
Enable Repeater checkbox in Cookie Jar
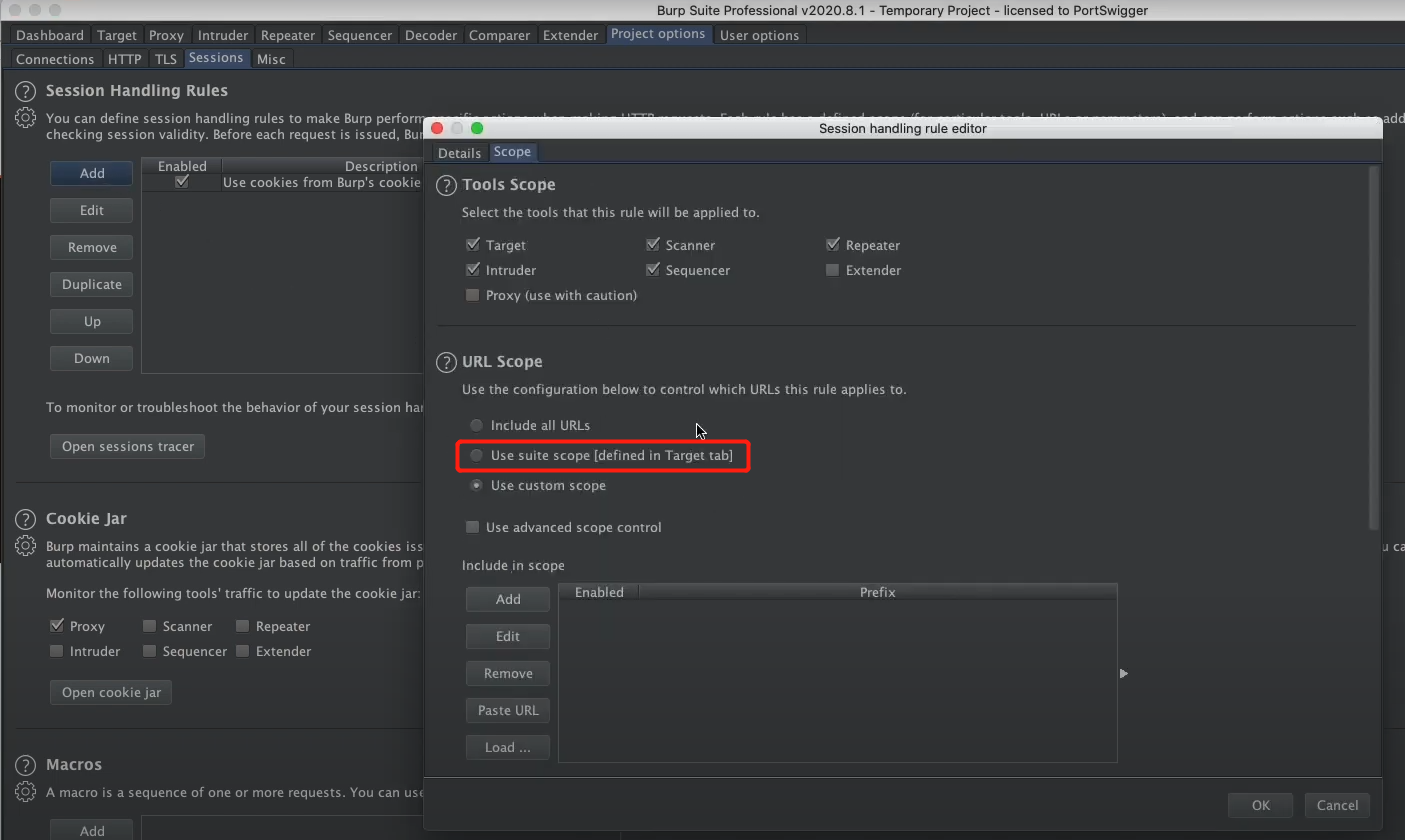pyautogui.click(x=242, y=626)
